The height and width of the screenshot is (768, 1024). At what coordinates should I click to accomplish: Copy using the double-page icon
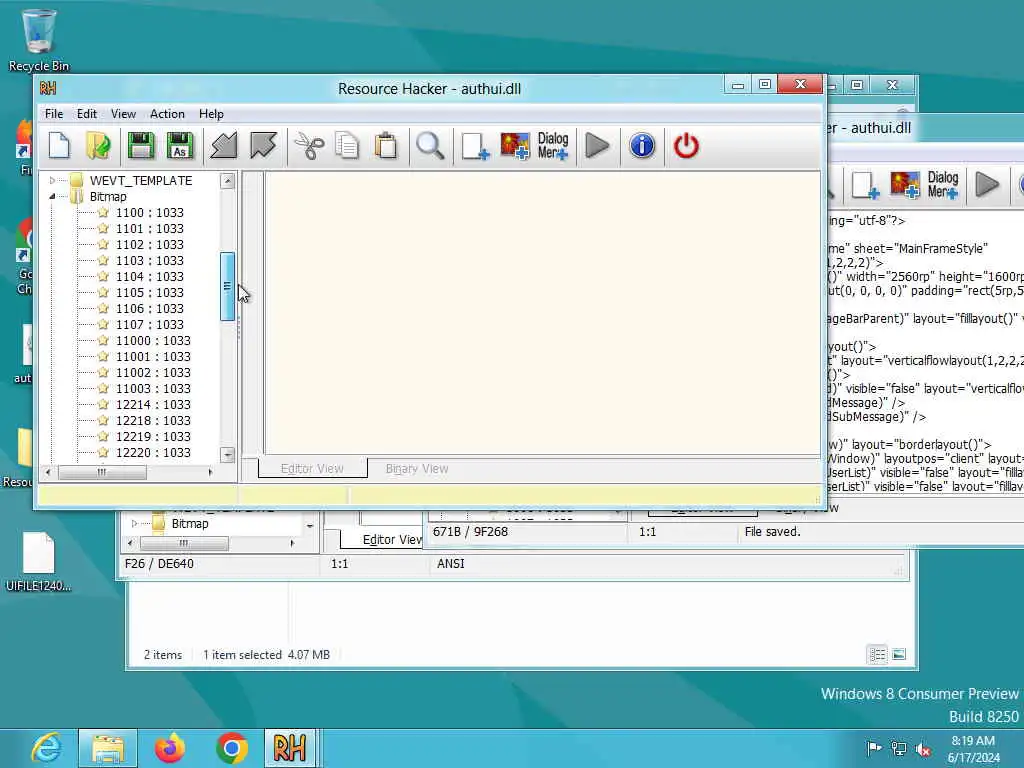click(x=347, y=146)
